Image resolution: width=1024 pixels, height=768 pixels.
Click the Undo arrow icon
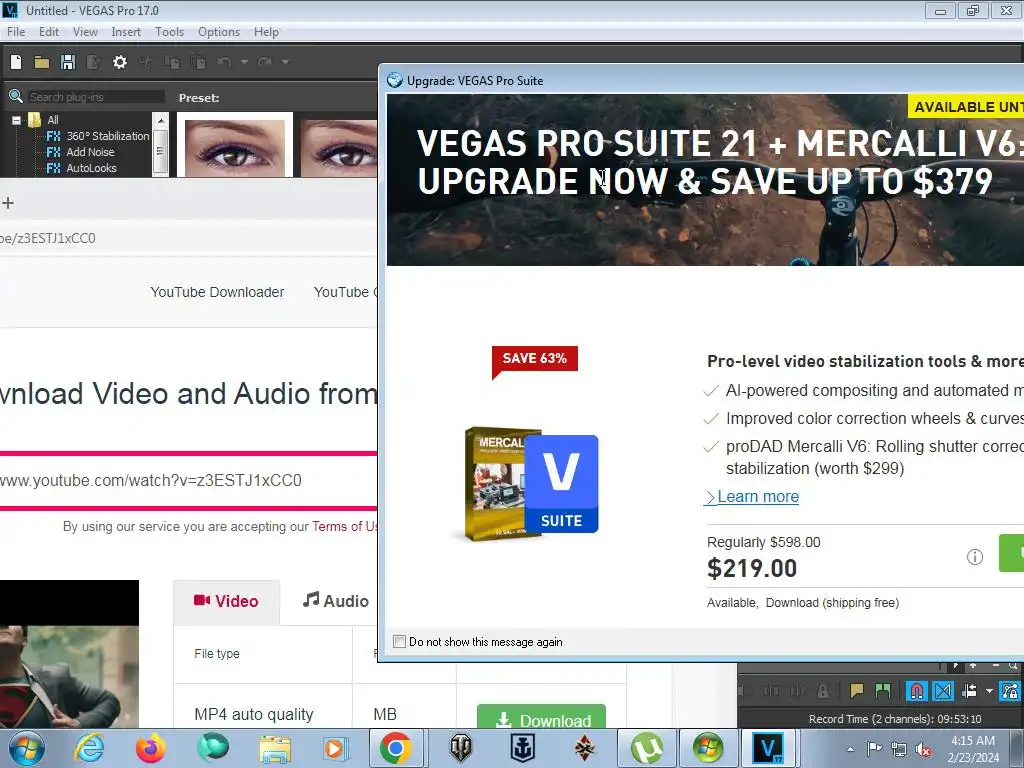coord(225,62)
